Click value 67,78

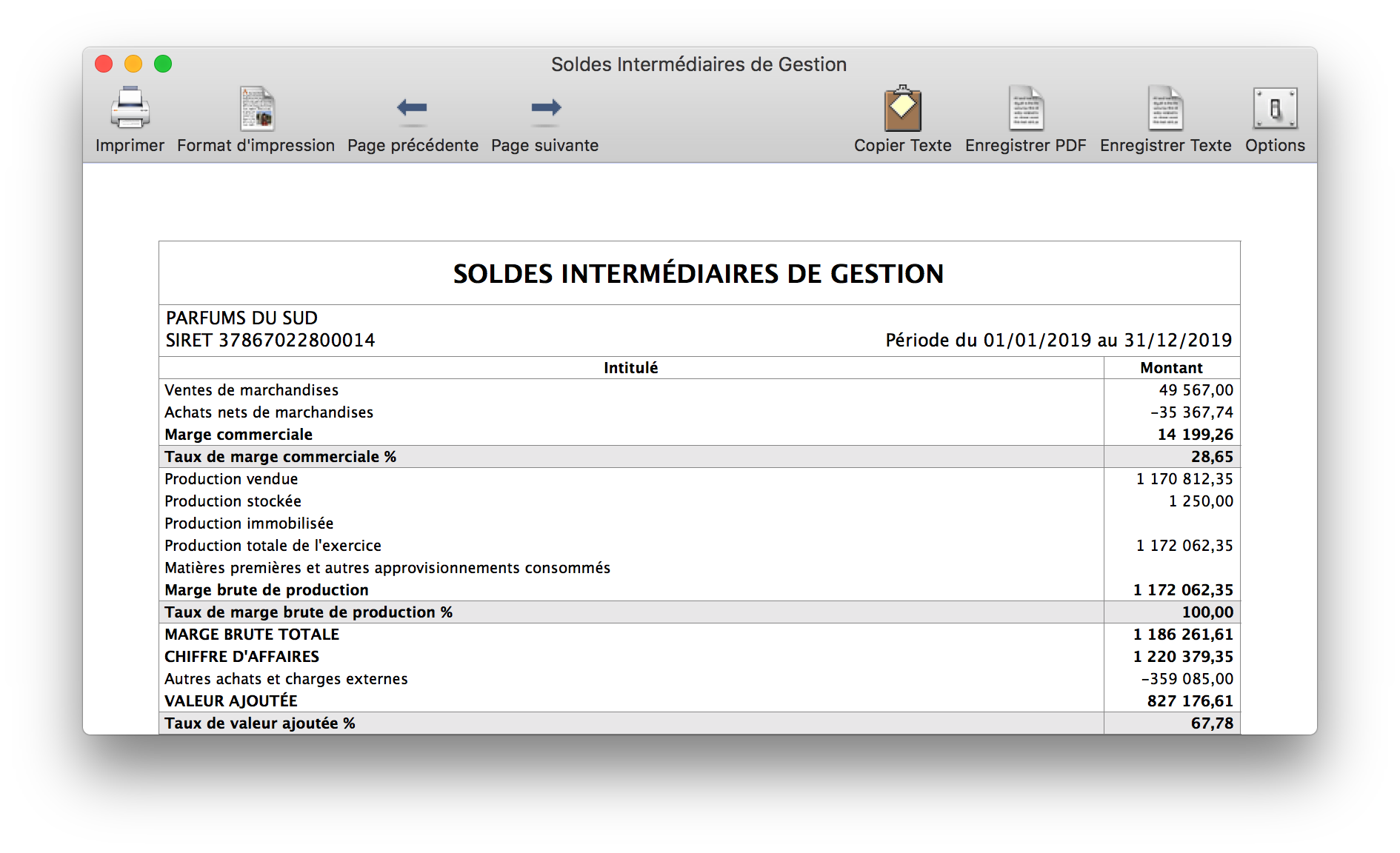pos(1213,723)
